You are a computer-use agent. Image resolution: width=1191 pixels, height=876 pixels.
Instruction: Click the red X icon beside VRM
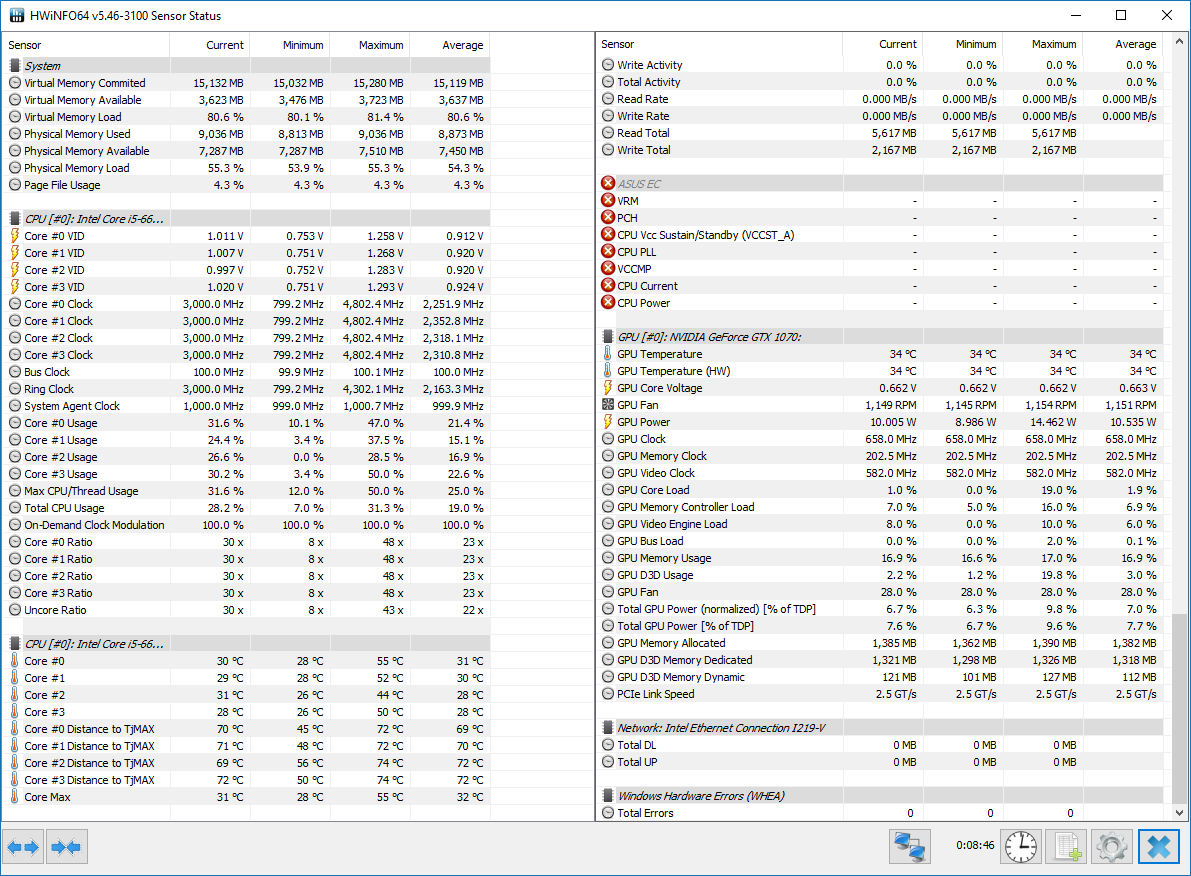coord(608,201)
